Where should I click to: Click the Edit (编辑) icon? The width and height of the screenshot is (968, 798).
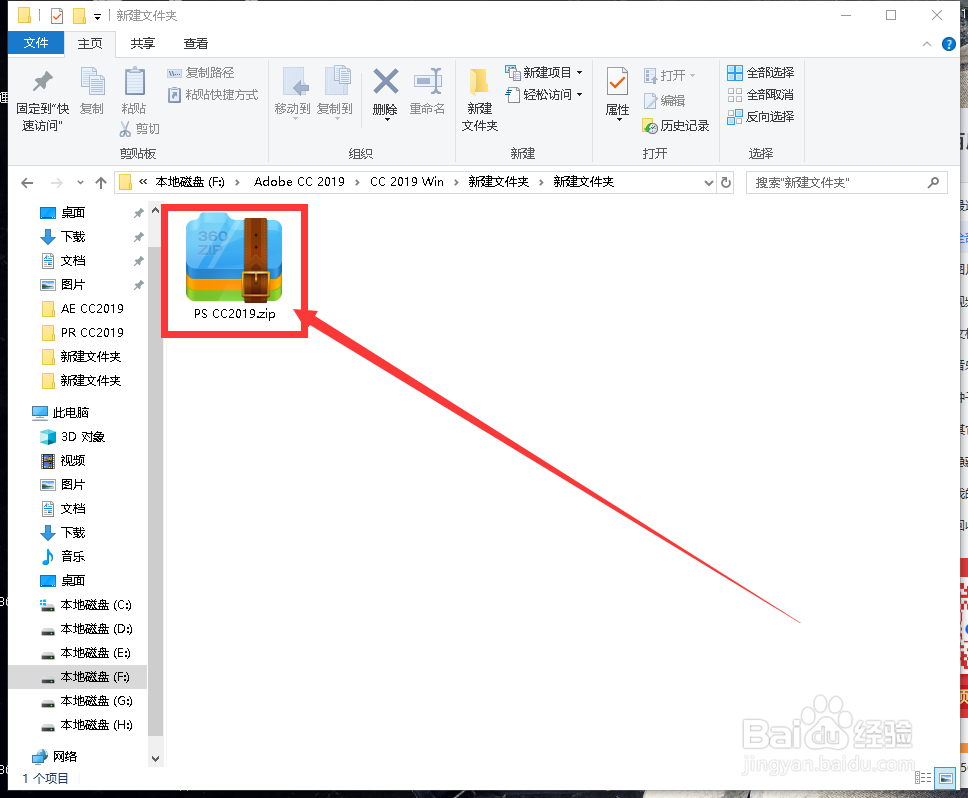point(650,101)
